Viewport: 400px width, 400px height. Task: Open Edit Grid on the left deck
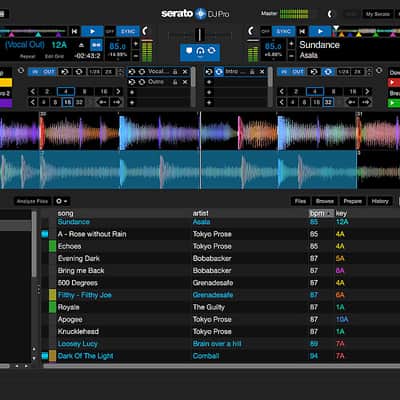(54, 56)
